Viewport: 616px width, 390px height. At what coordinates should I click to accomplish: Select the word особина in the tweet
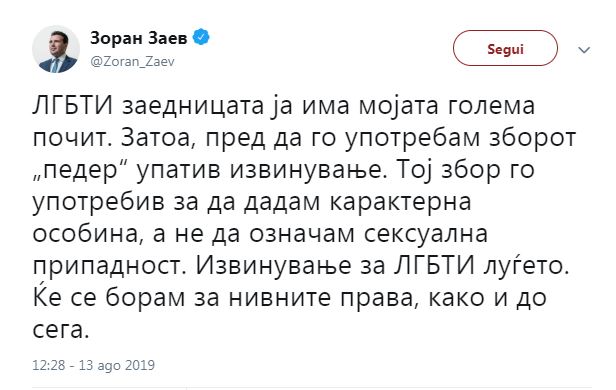[87, 235]
